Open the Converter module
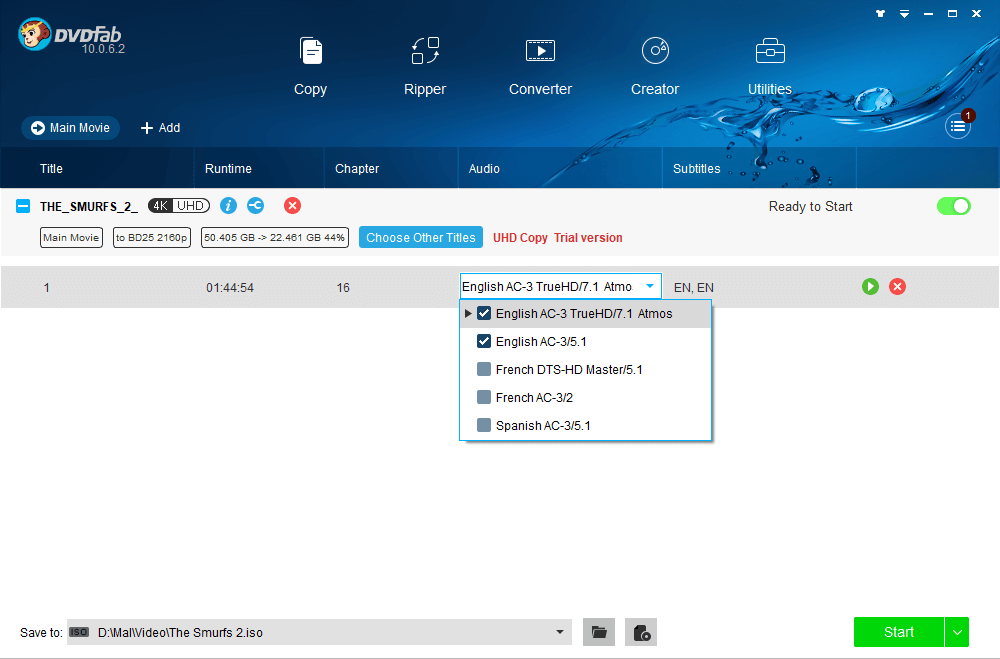Screen dimensions: 1000x659 540,66
